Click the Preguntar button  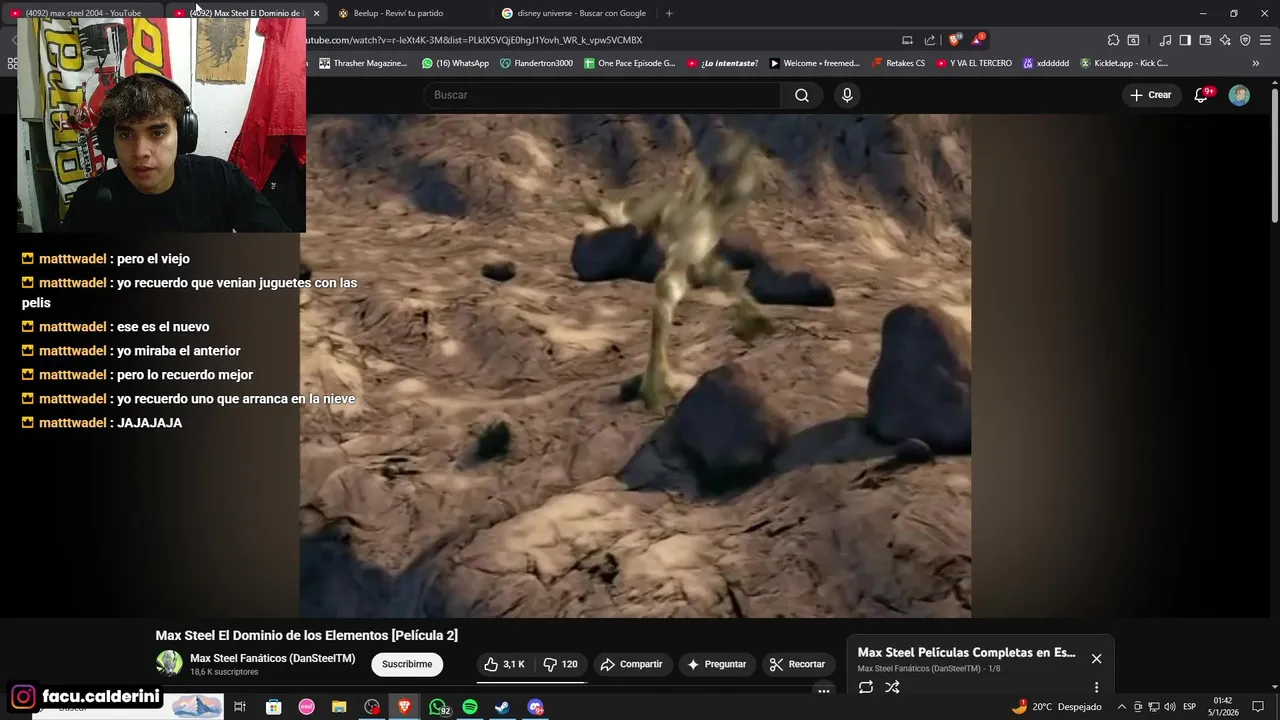(716, 664)
